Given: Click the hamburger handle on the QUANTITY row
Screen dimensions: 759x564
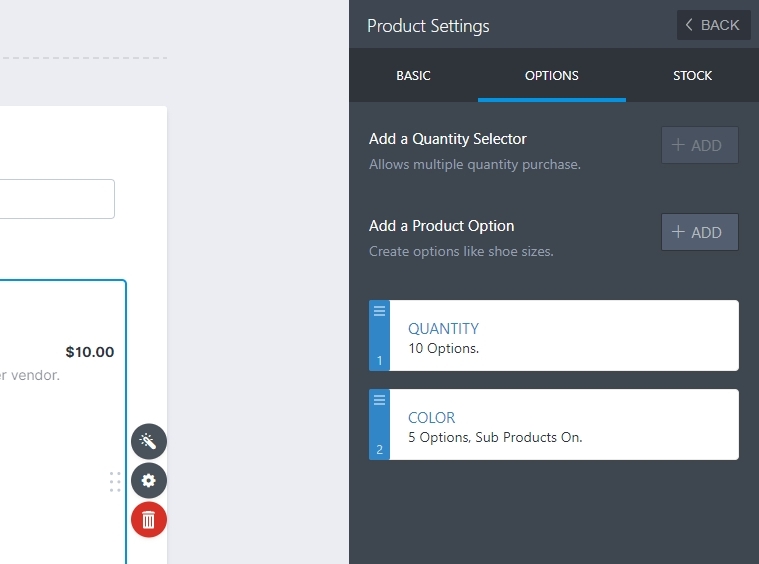Looking at the screenshot, I should 379,311.
